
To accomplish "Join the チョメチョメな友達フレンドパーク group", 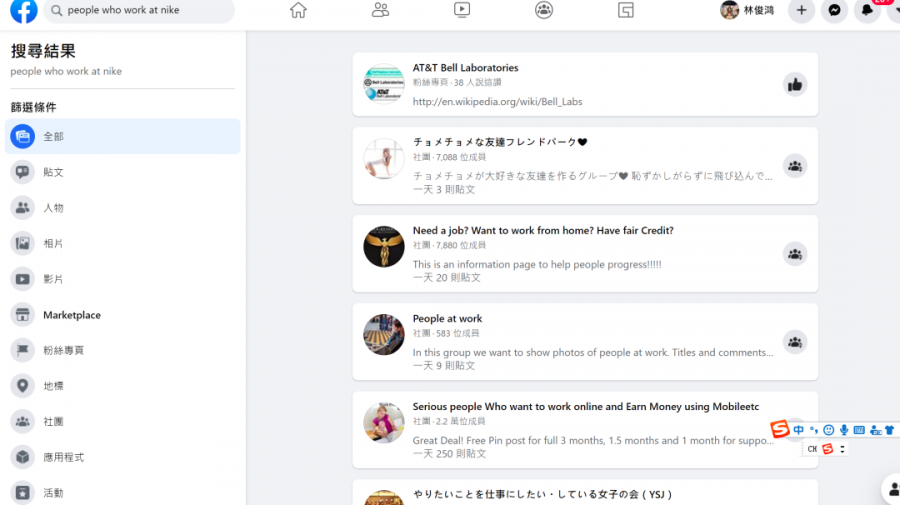I will click(795, 166).
